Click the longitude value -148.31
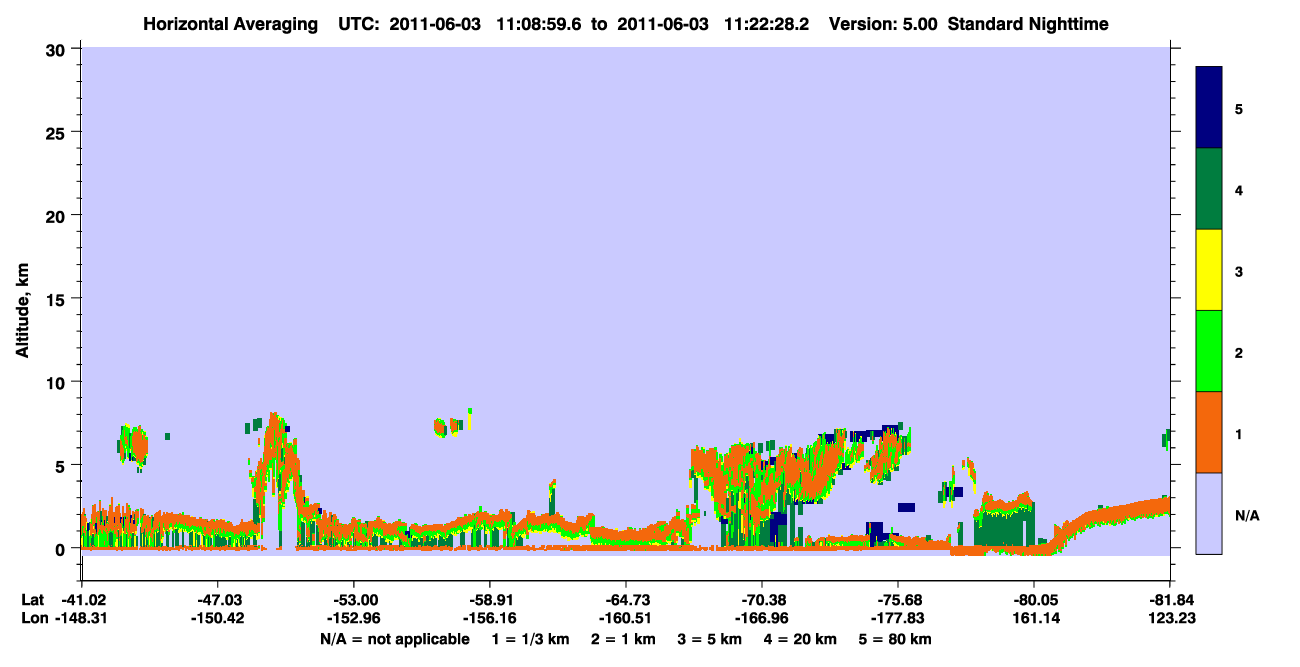 pos(81,619)
